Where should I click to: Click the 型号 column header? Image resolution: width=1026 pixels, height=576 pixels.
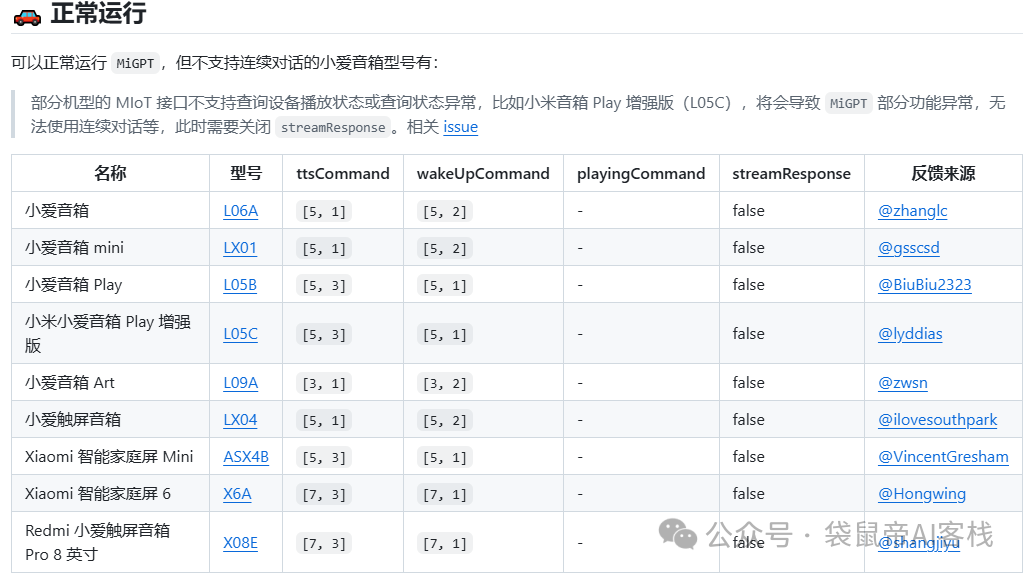pyautogui.click(x=246, y=173)
